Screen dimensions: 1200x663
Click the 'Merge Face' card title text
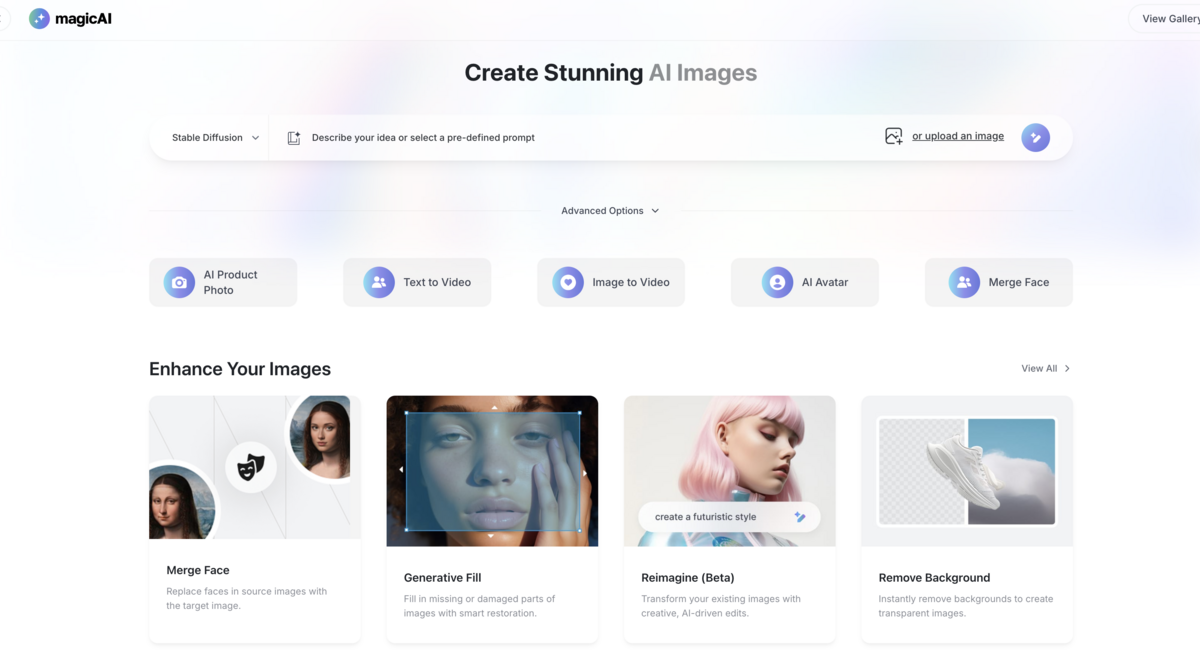(x=198, y=570)
